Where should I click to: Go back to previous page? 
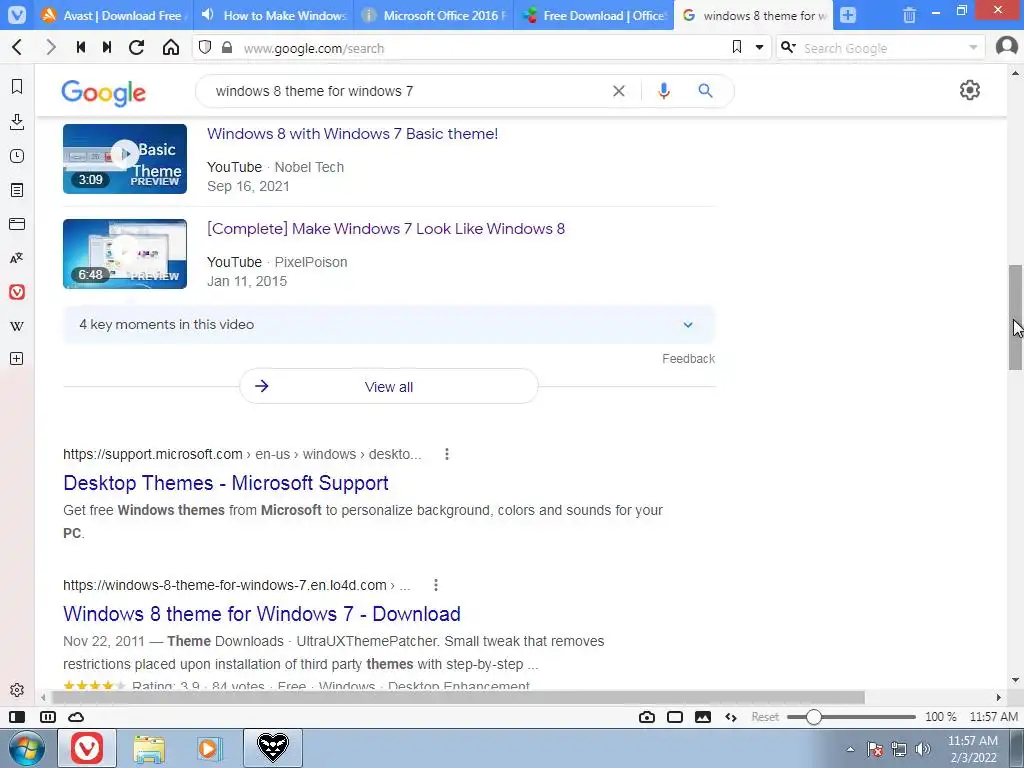click(18, 47)
